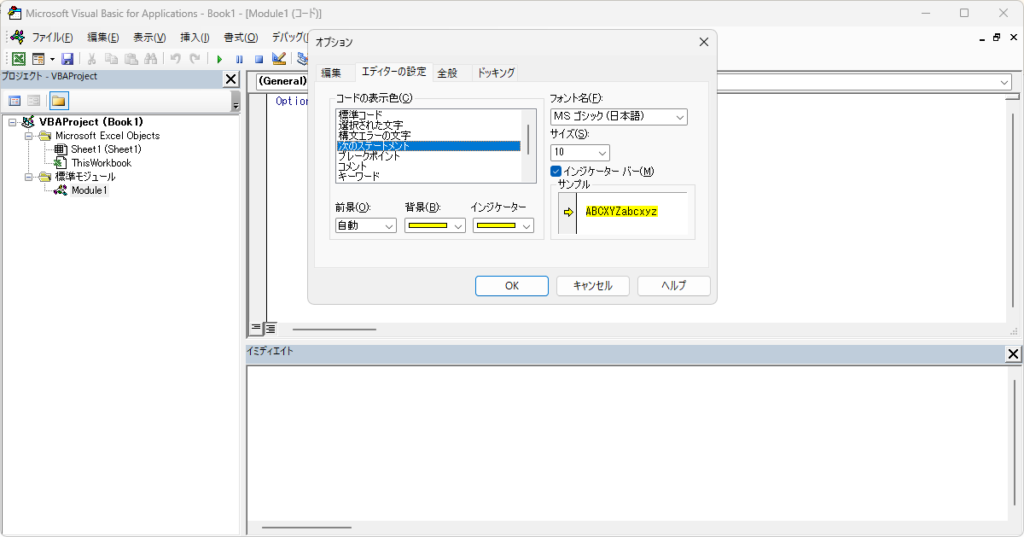Open the (General) object dropdown in code window
This screenshot has height=537, width=1024.
[x=282, y=81]
